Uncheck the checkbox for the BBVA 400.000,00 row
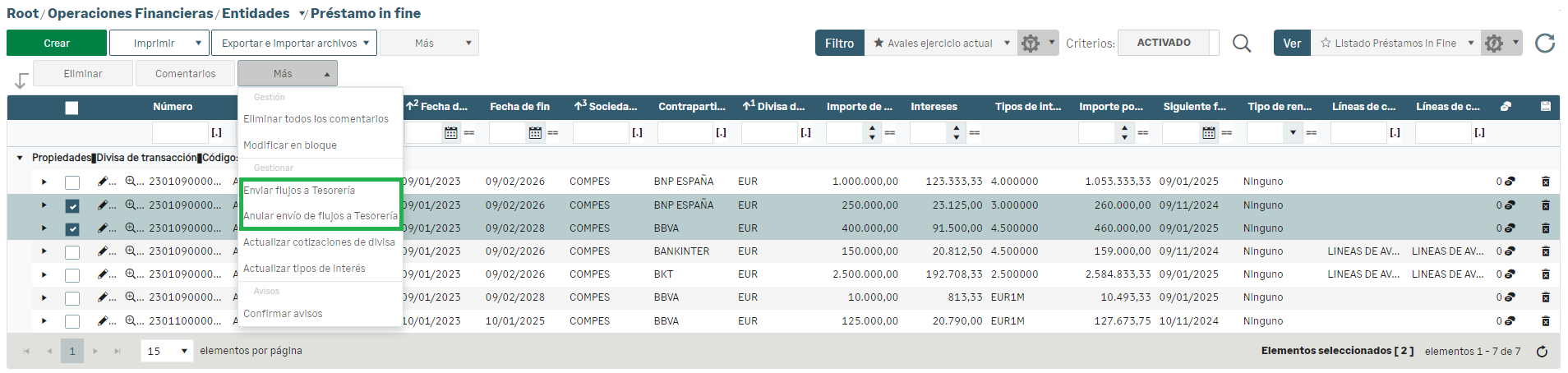This screenshot has height=373, width=1568. (72, 229)
